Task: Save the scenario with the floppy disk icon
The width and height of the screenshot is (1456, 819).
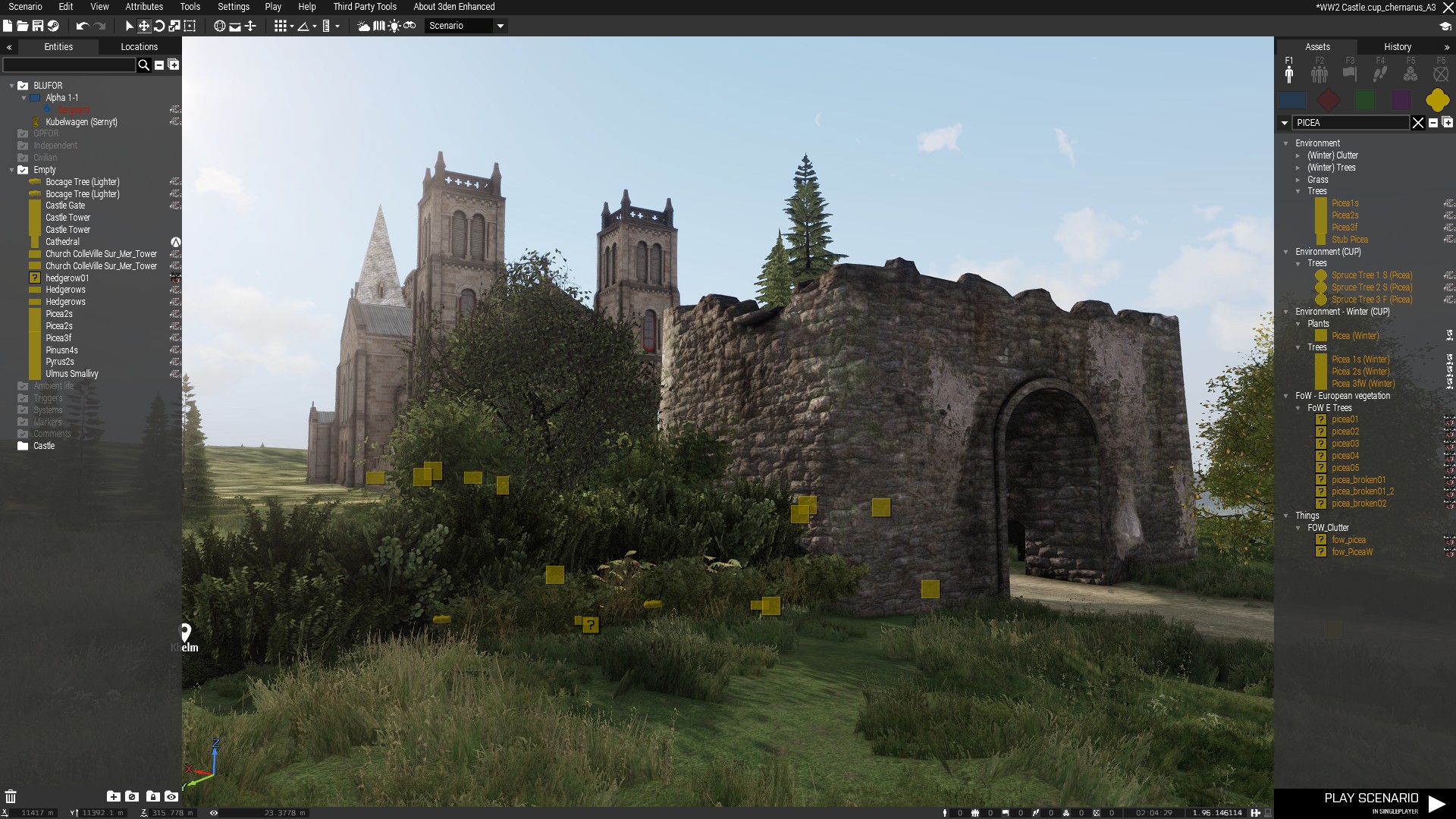Action: [38, 26]
